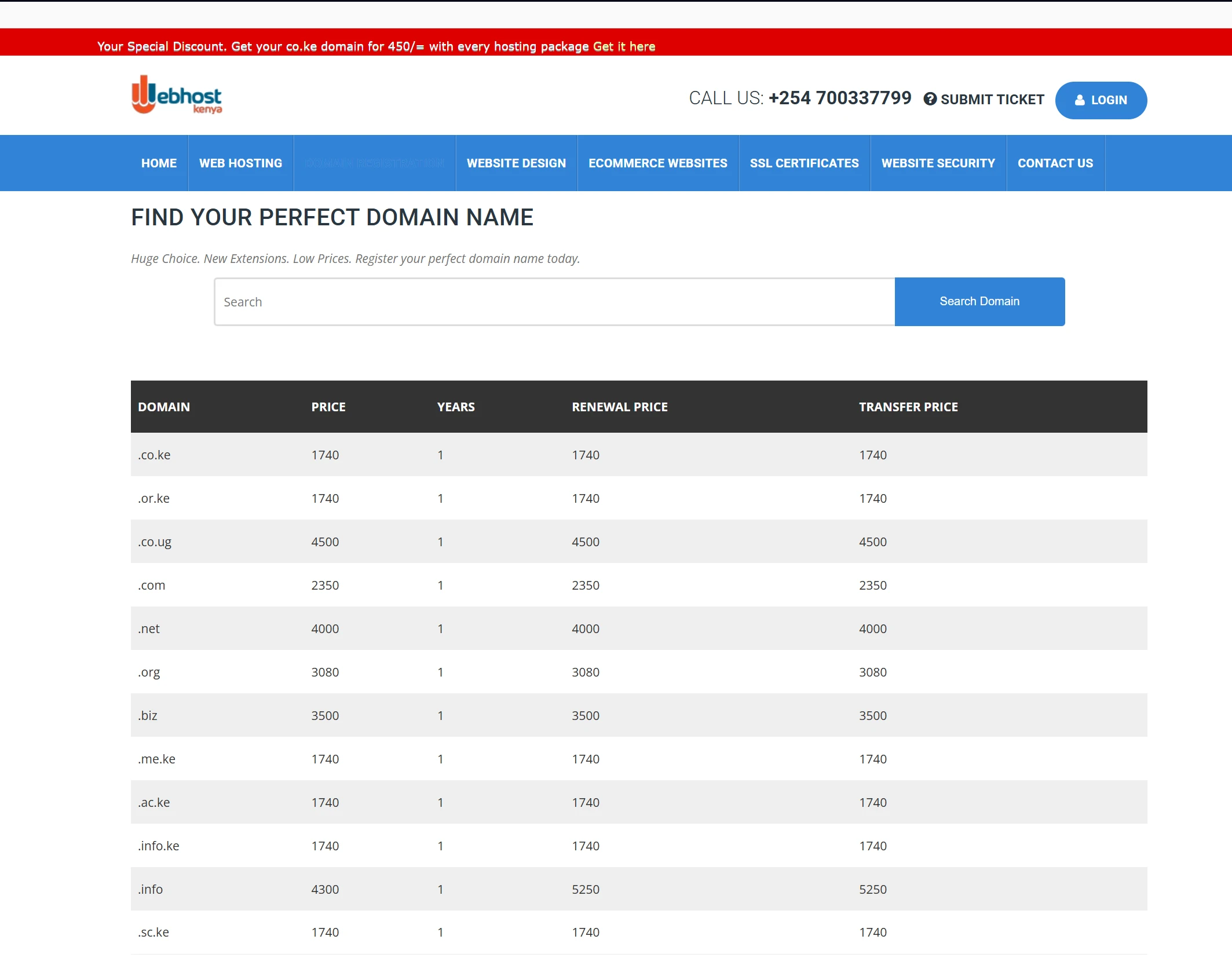Click the 3080 price for .org
Viewport: 1232px width, 965px height.
point(325,672)
